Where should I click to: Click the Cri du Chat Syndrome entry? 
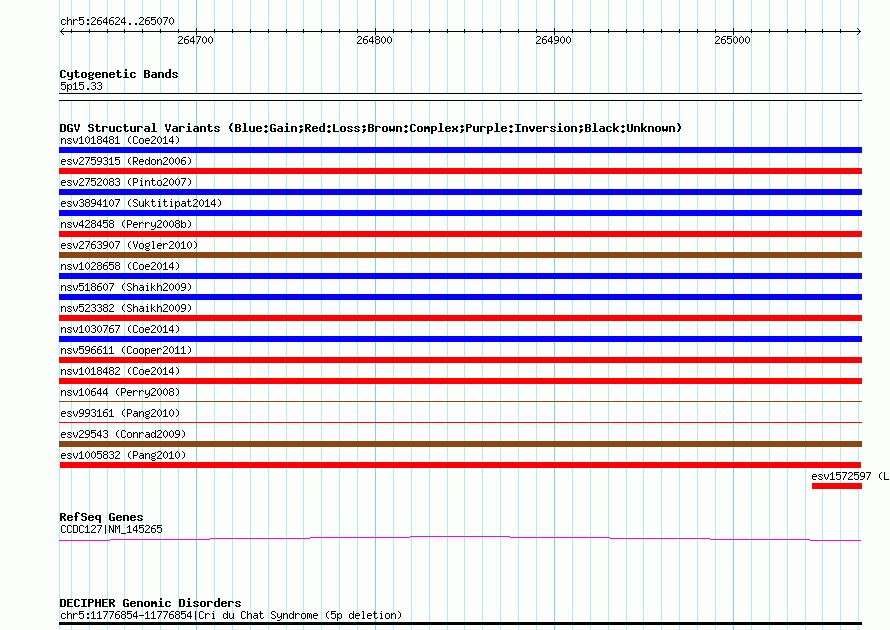tap(231, 615)
